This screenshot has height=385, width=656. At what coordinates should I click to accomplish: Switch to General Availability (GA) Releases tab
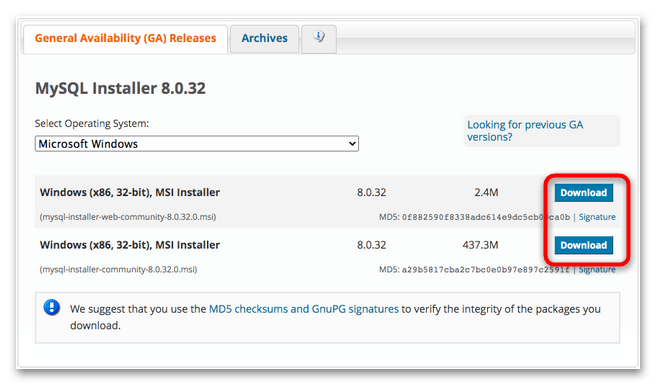point(126,38)
